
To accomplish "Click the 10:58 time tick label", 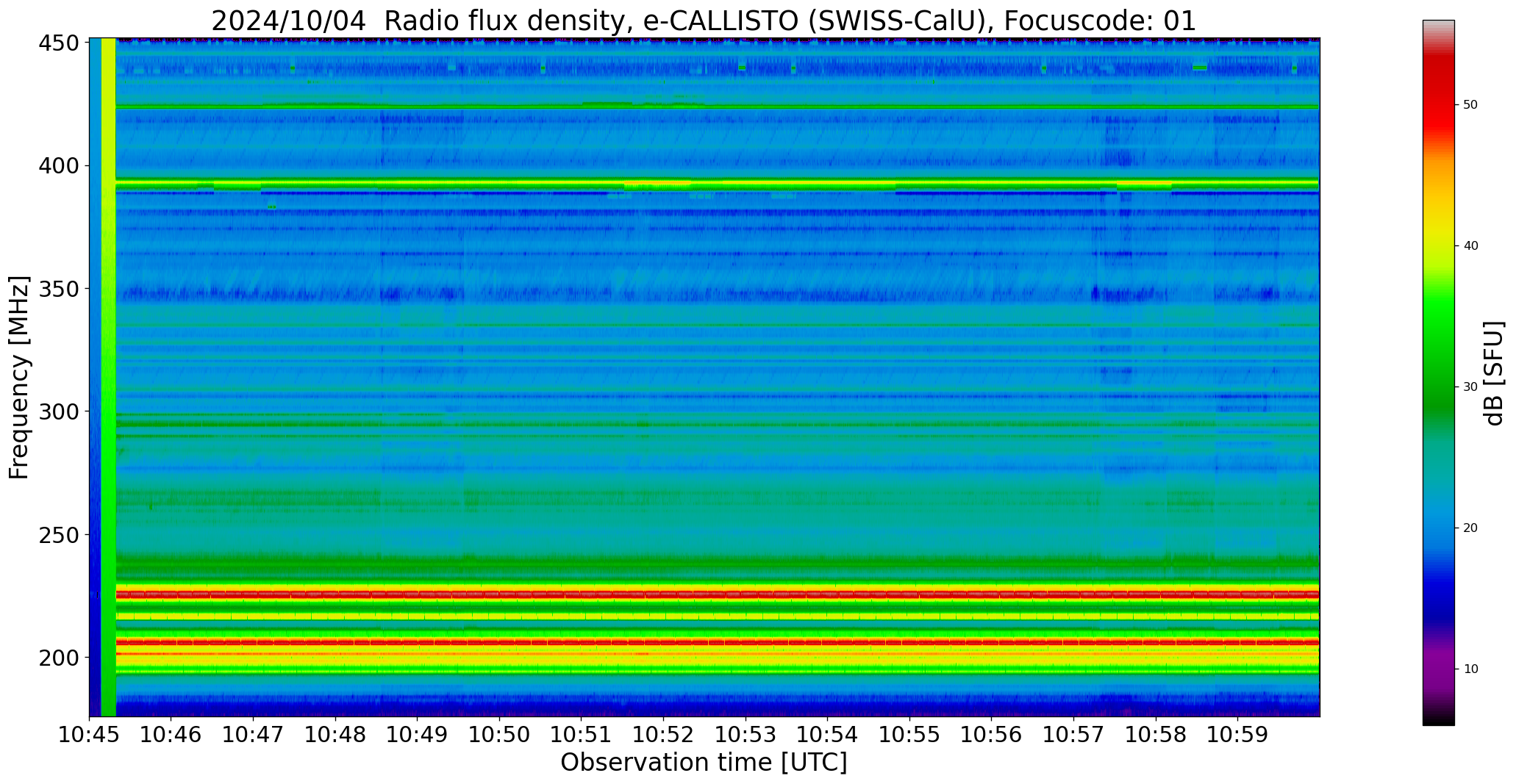I will [1156, 734].
